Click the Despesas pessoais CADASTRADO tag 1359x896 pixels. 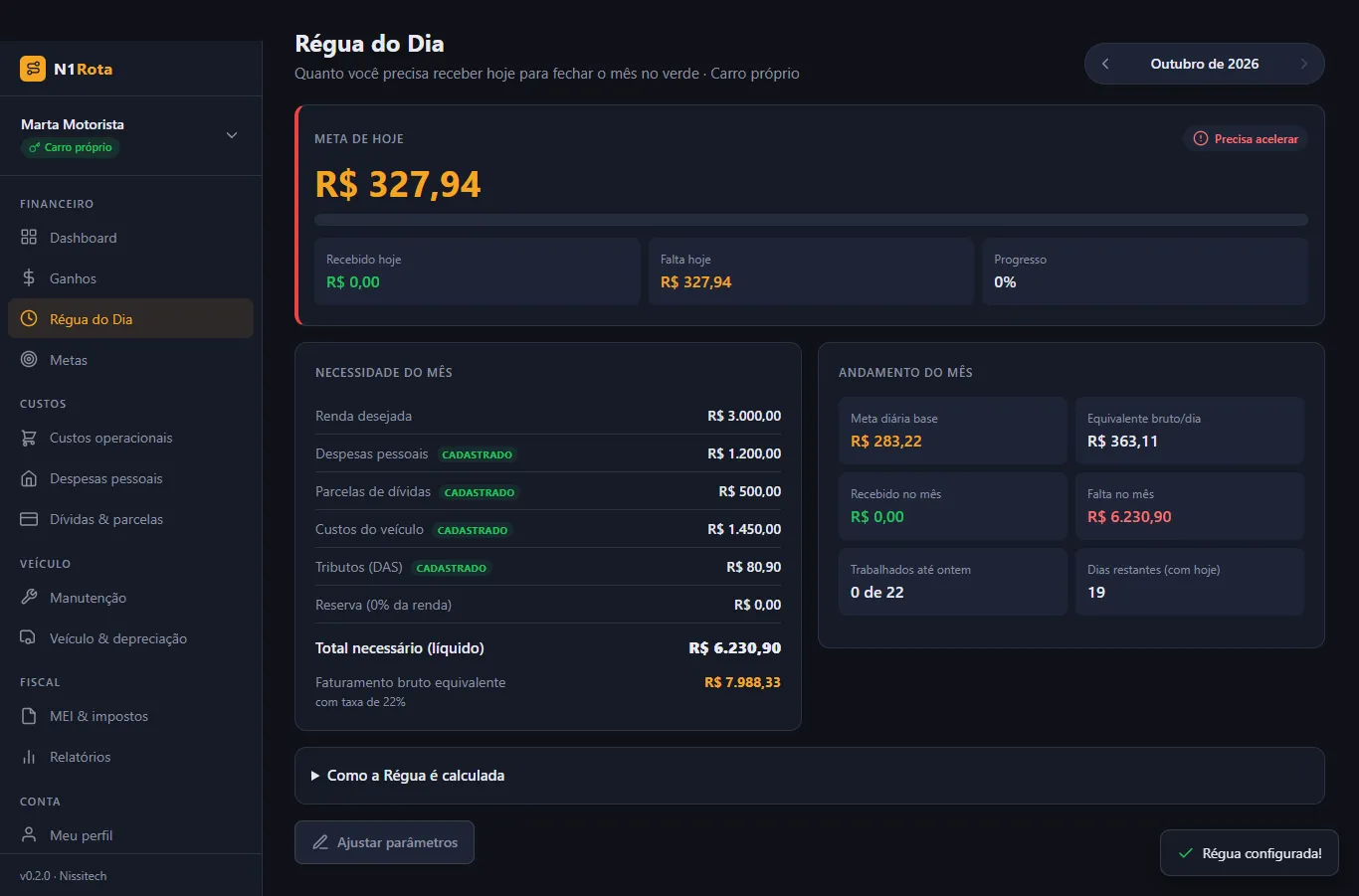pos(478,454)
